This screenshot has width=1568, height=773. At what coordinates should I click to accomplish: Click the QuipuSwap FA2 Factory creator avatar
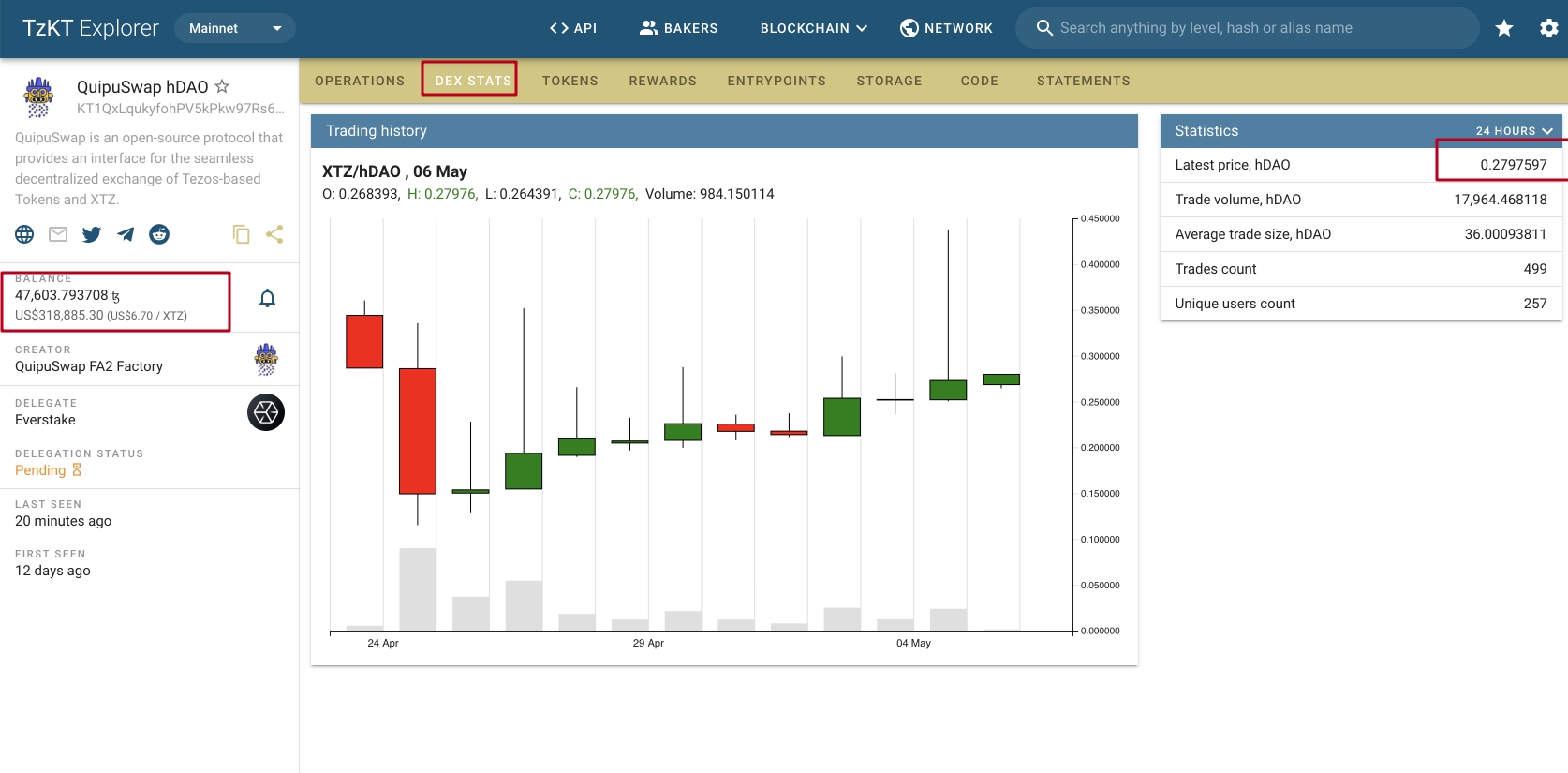(x=266, y=359)
